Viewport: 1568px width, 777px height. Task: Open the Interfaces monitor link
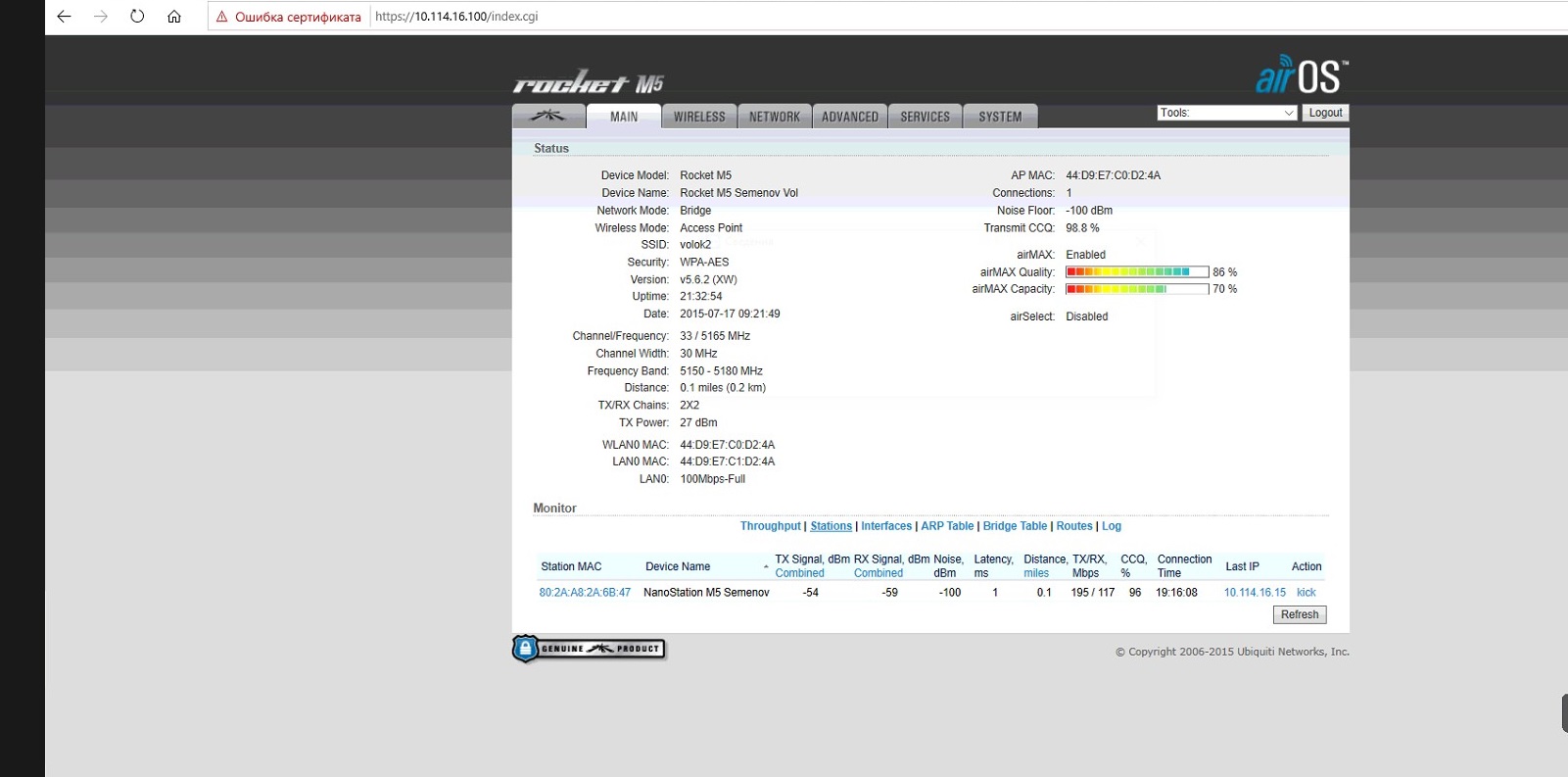click(886, 526)
